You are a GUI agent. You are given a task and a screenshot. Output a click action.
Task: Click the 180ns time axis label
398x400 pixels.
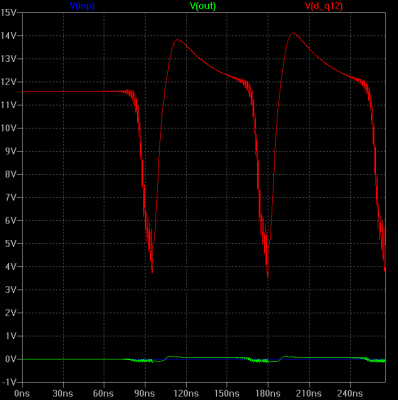(268, 393)
